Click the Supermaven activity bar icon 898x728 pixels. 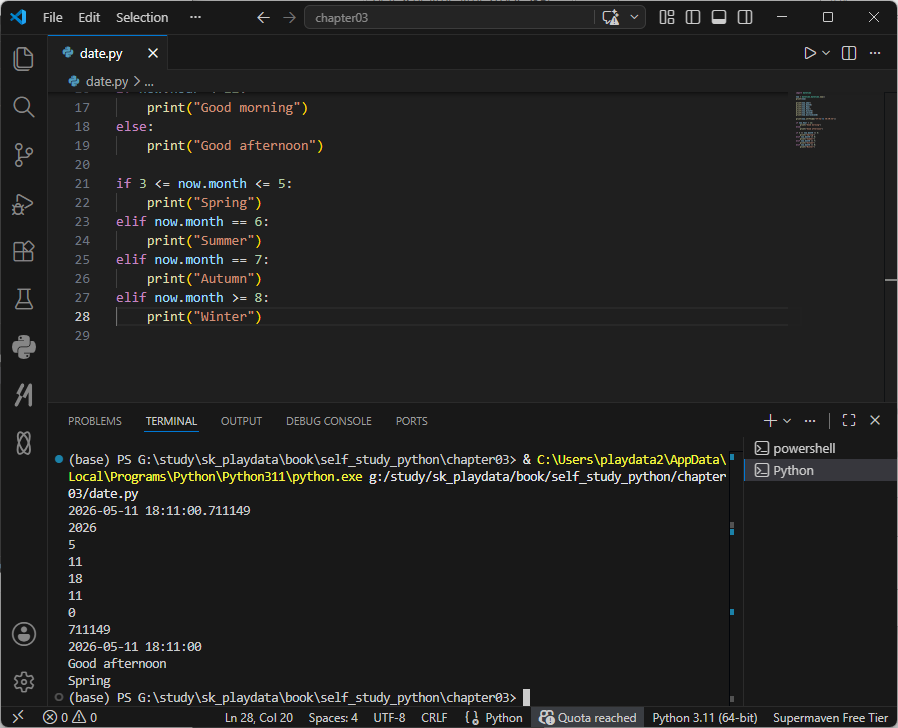(x=23, y=395)
